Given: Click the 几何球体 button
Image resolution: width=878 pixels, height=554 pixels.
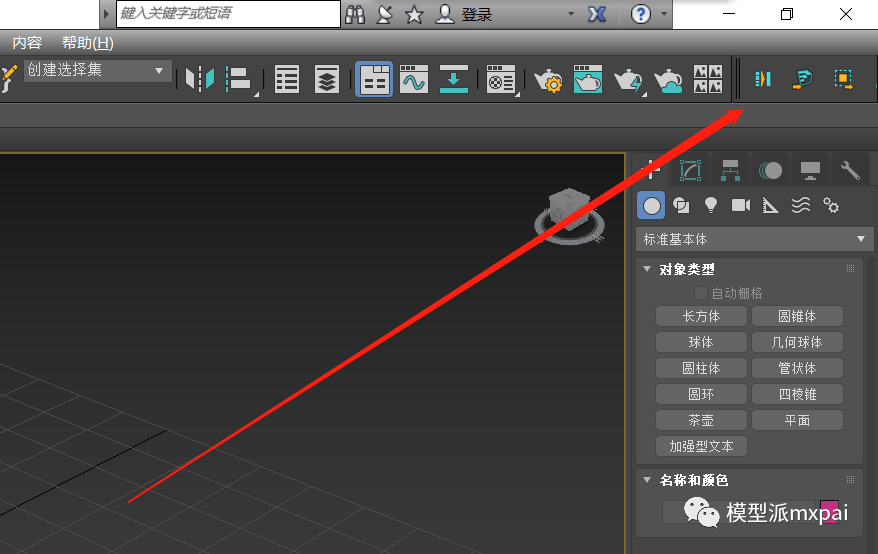Looking at the screenshot, I should [x=797, y=342].
